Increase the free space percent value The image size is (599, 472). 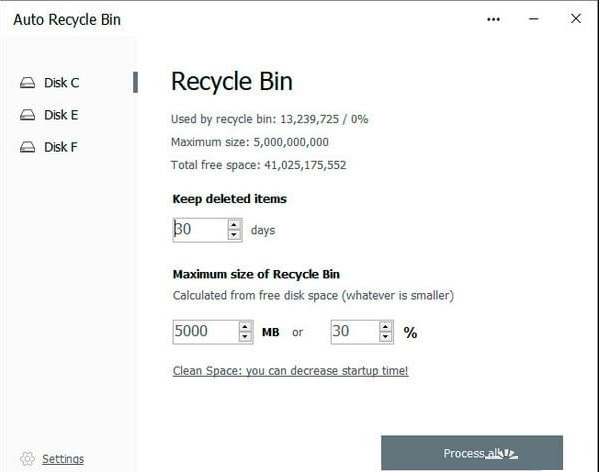point(385,327)
